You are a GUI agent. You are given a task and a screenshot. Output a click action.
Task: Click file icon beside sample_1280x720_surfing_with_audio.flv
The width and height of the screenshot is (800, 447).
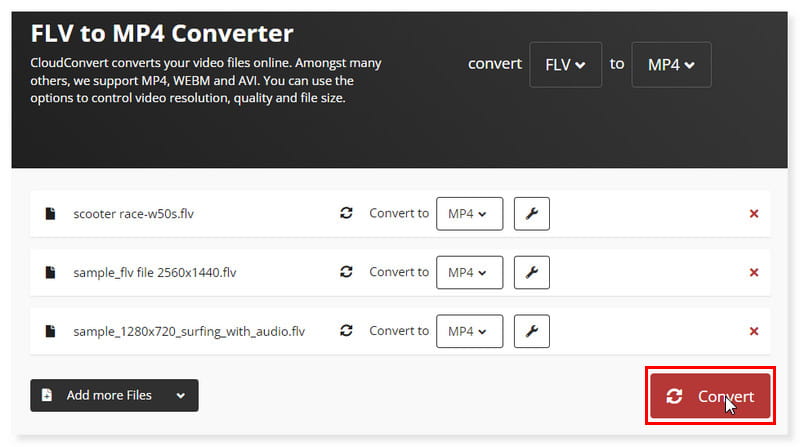coord(50,331)
